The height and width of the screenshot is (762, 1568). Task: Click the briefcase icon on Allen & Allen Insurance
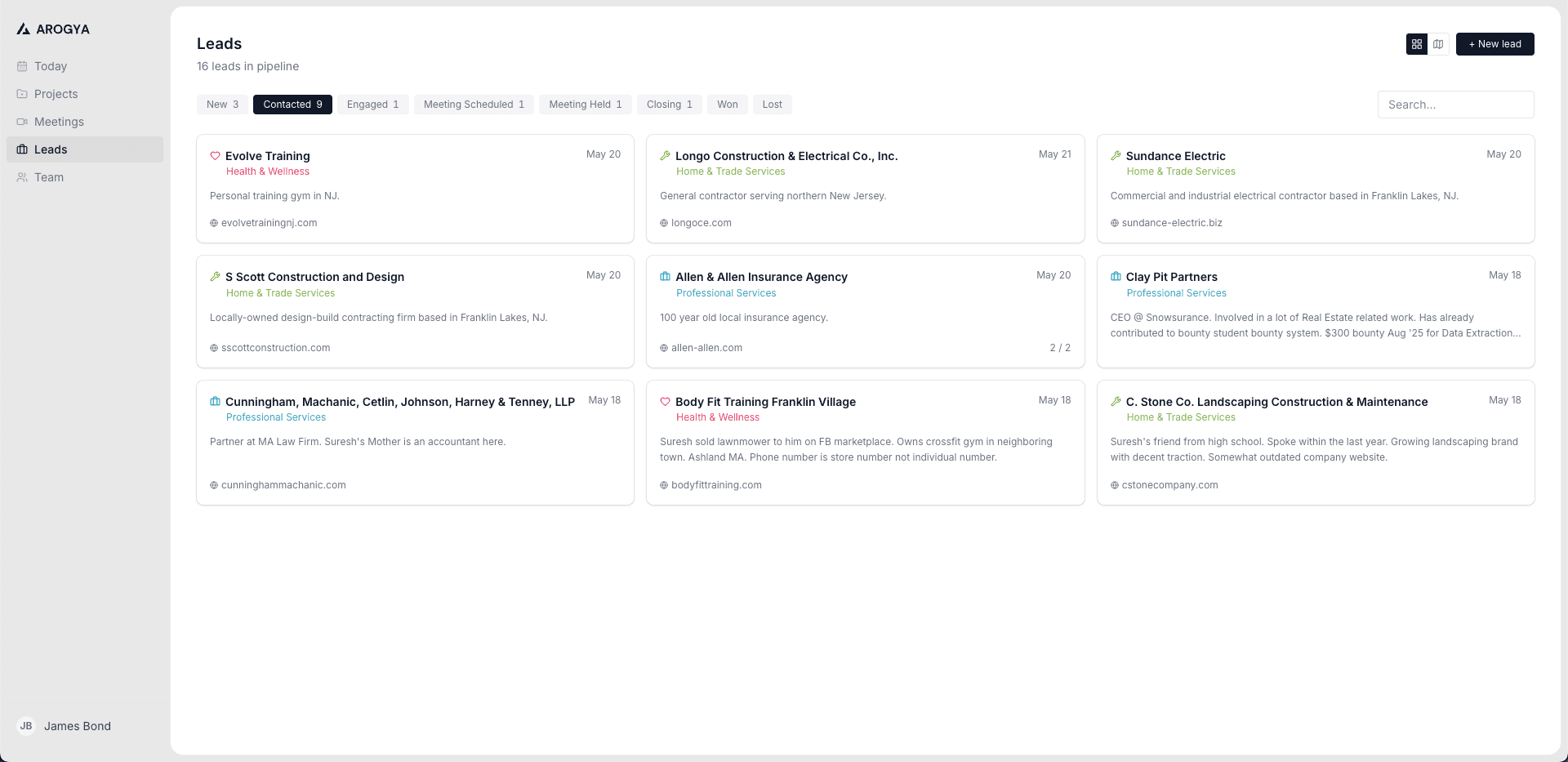[x=665, y=277]
